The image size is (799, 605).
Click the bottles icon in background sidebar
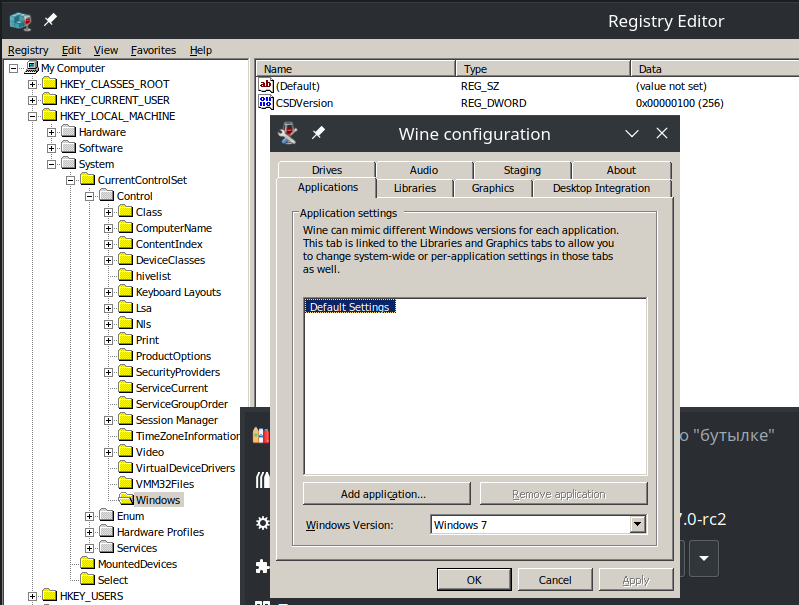point(262,480)
